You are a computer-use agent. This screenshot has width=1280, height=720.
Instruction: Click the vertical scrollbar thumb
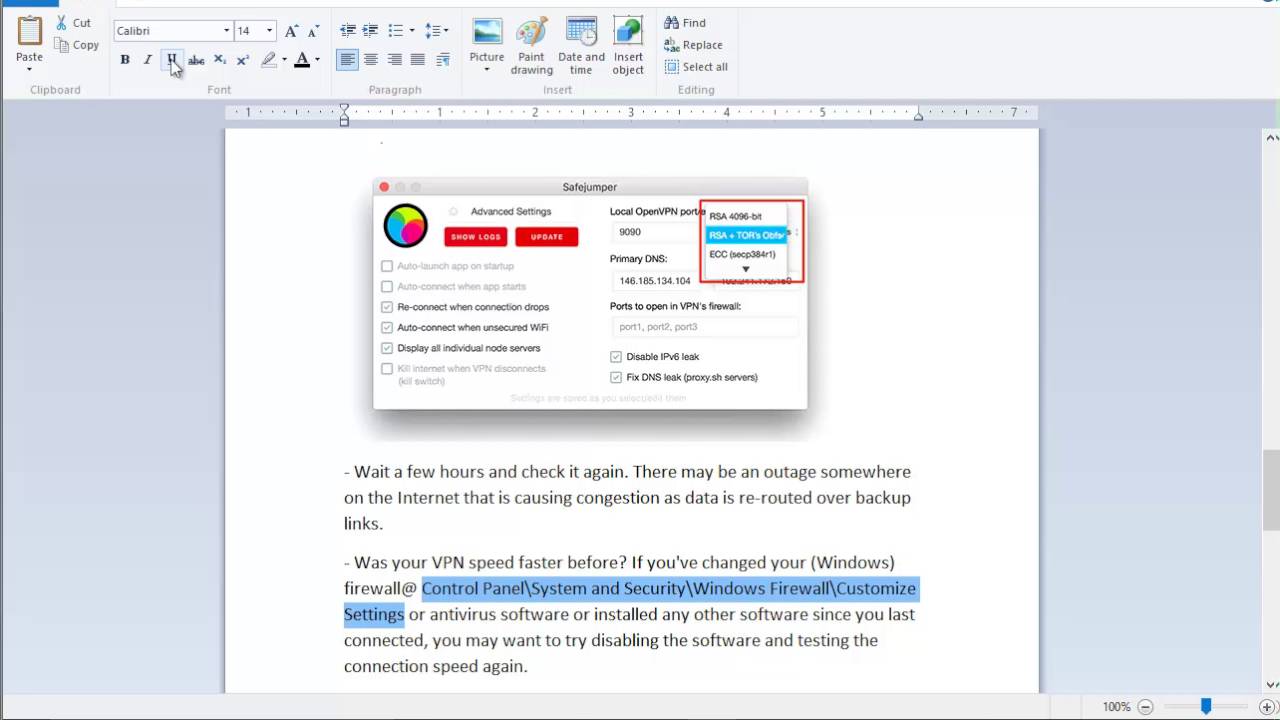coord(1272,490)
